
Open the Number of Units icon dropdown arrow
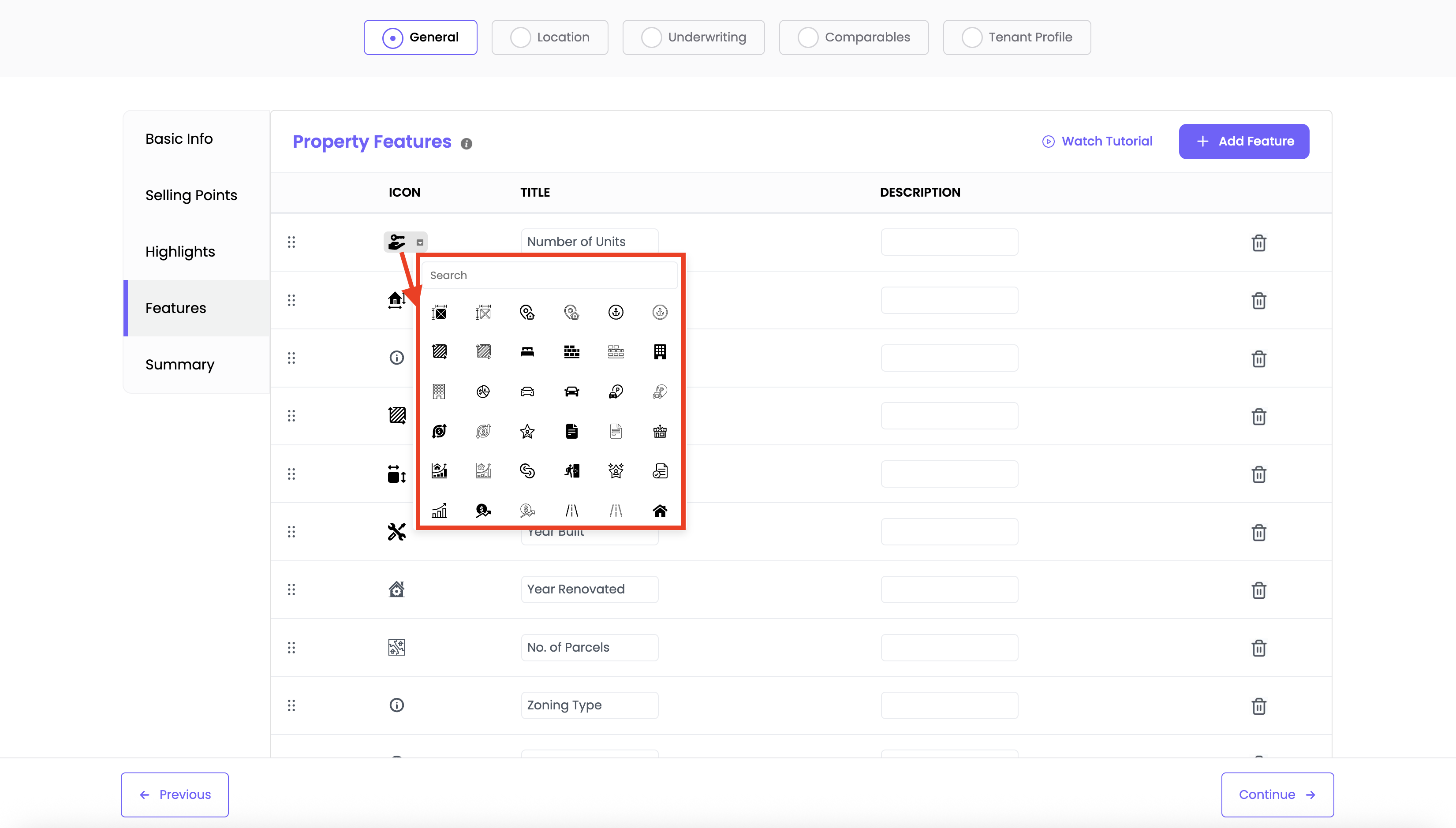(420, 243)
